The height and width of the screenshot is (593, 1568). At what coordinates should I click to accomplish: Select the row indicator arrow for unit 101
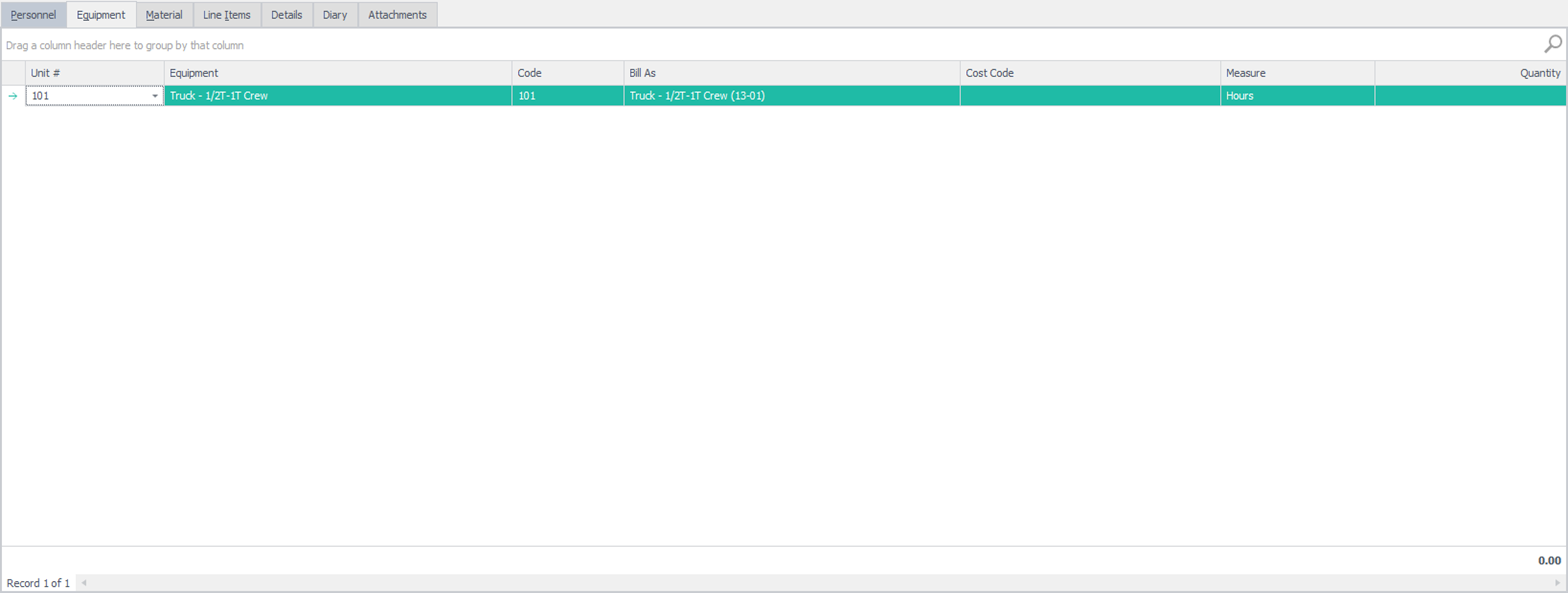coord(13,96)
